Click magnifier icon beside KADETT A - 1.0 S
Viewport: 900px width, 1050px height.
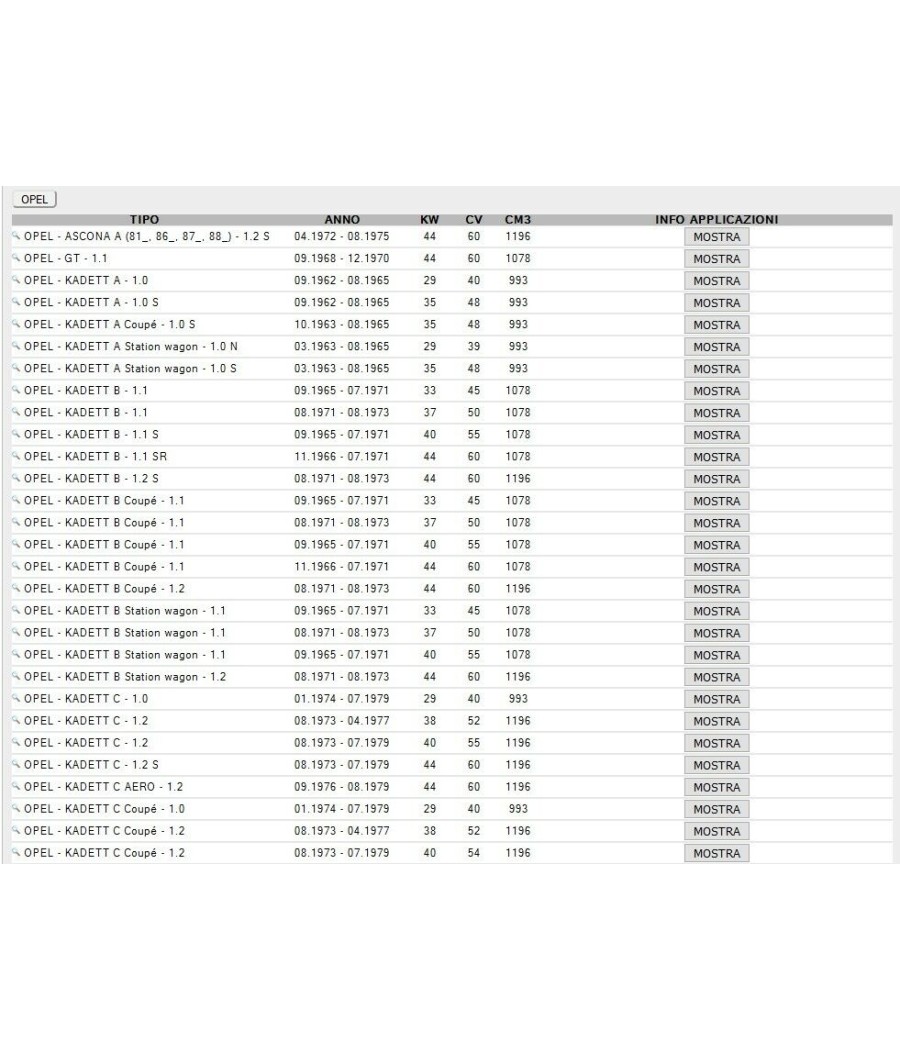click(16, 302)
